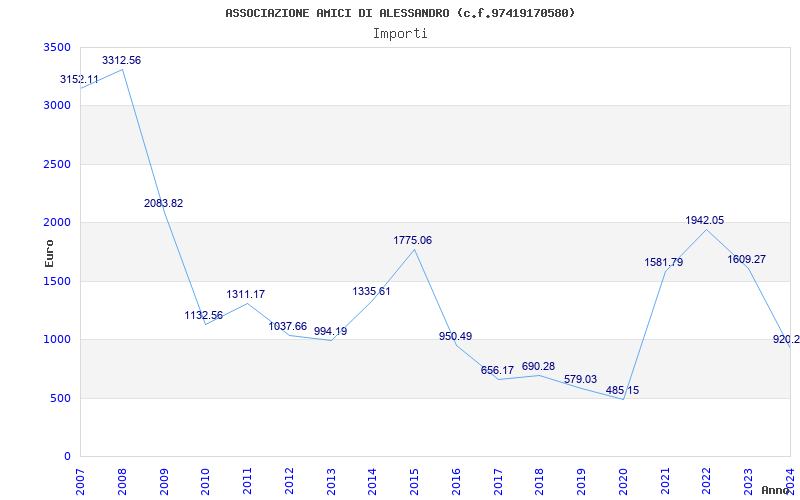Viewport: 800px width, 500px height.
Task: Select the 1609.27 data label
Action: pos(746,259)
